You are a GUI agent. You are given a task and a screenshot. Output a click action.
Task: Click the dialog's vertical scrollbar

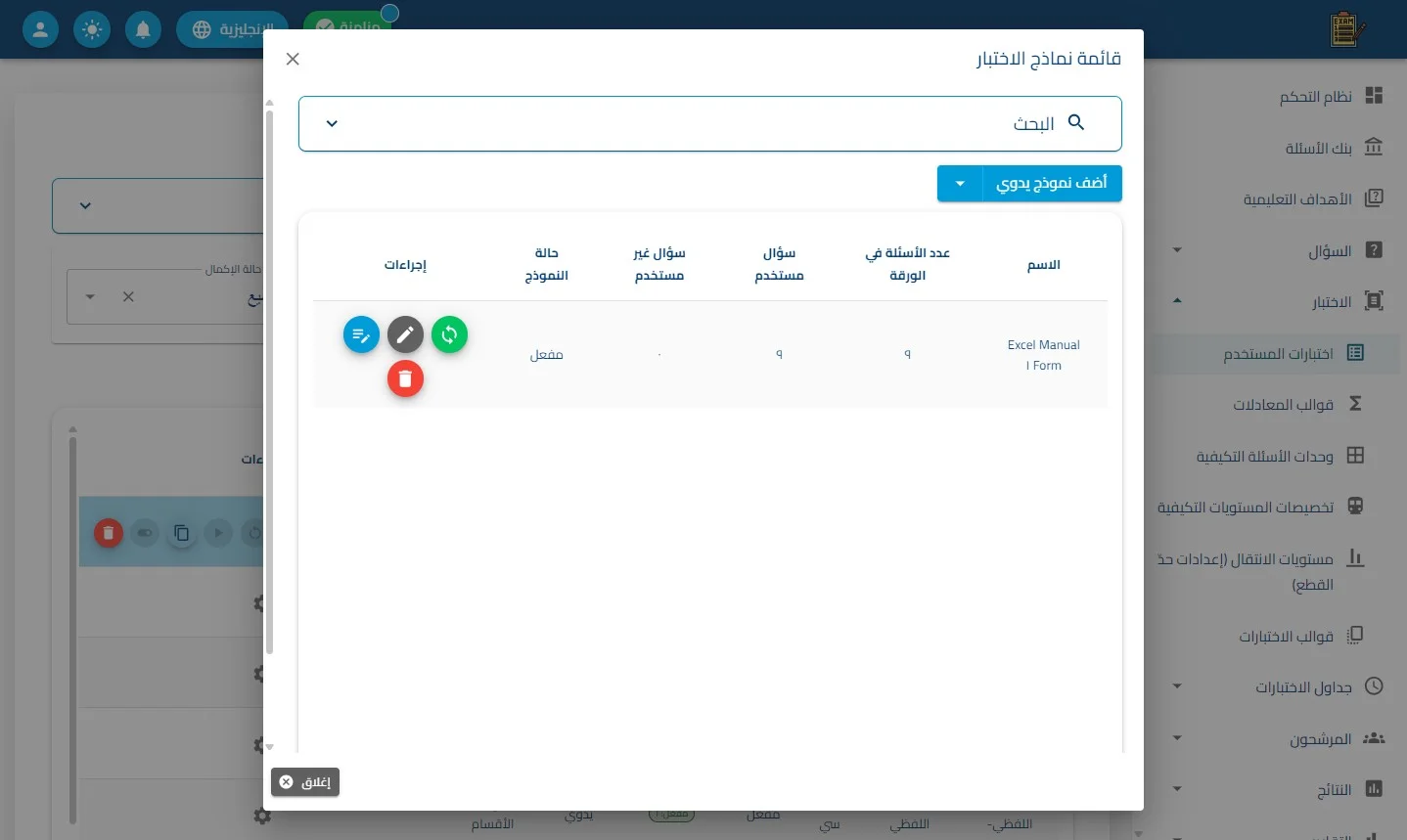click(x=269, y=381)
